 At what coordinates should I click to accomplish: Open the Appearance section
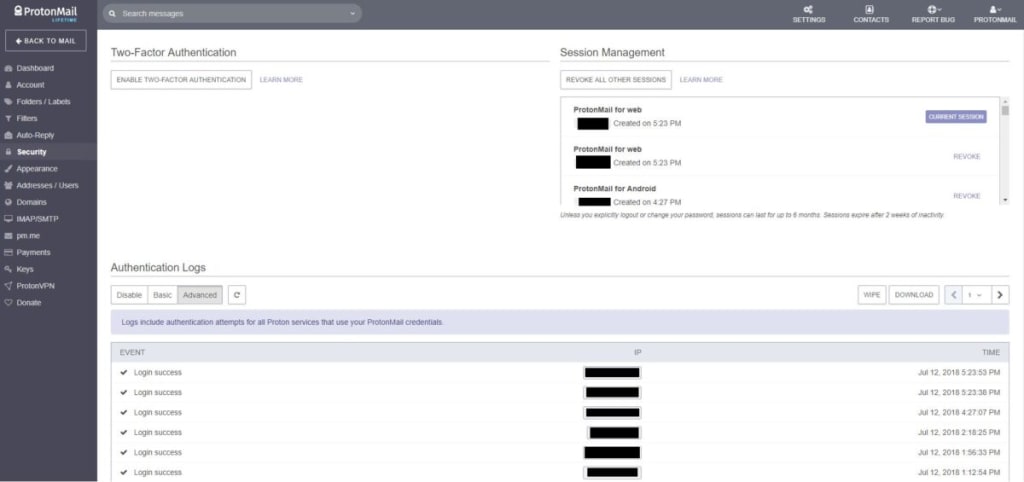point(37,169)
